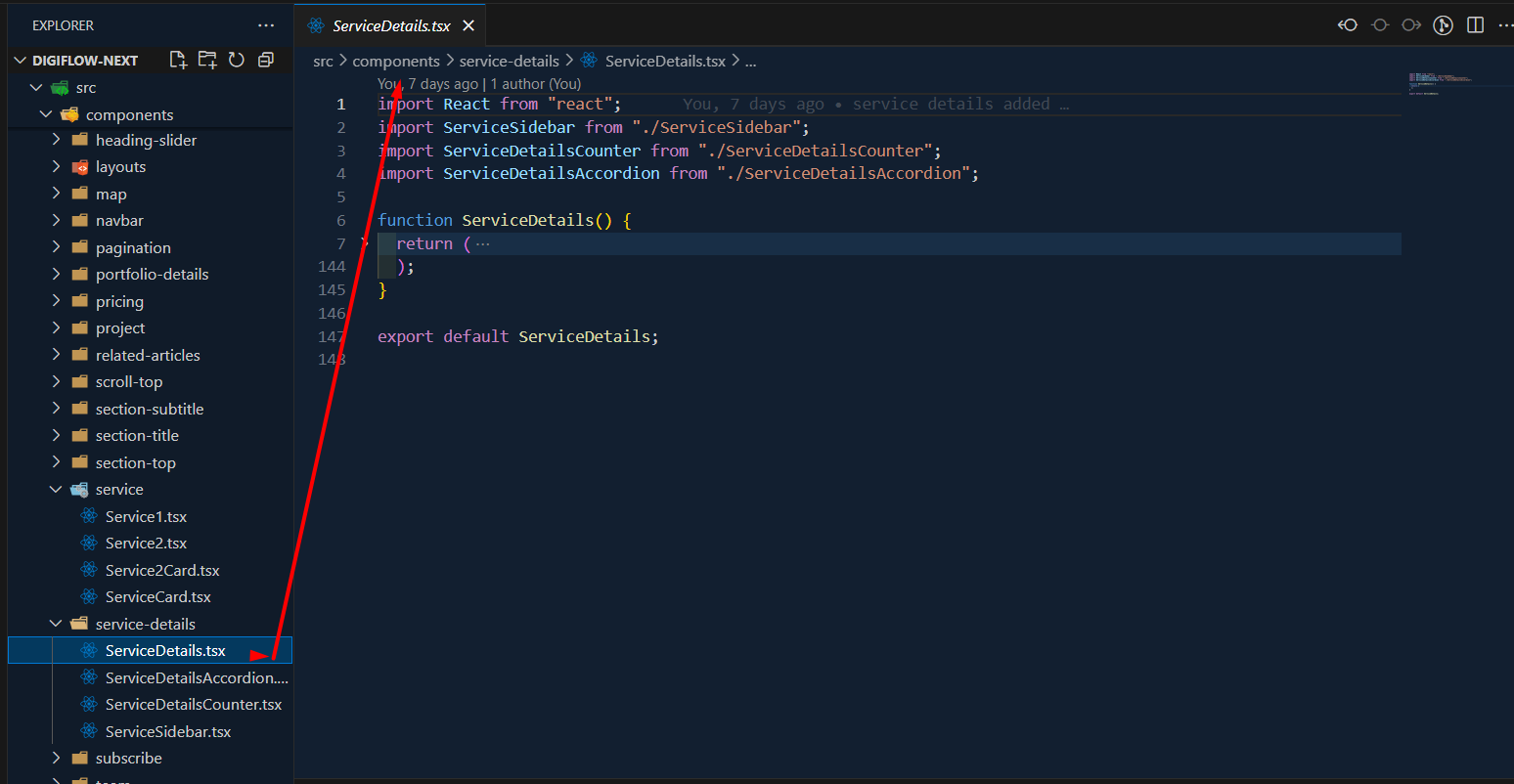
Task: Expand the navbar folder
Action: (56, 220)
